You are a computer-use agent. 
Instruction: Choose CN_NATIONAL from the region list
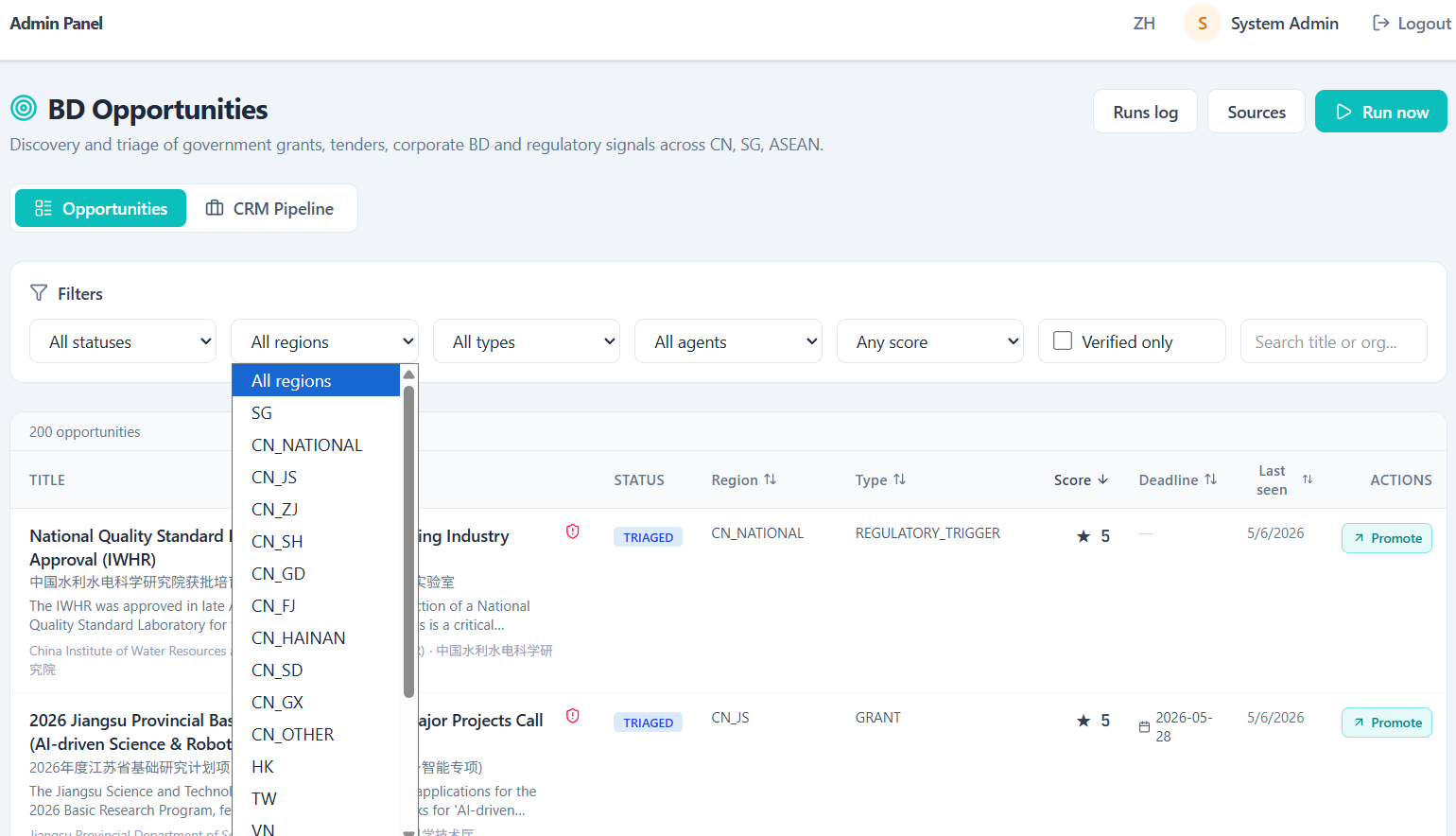click(316, 444)
